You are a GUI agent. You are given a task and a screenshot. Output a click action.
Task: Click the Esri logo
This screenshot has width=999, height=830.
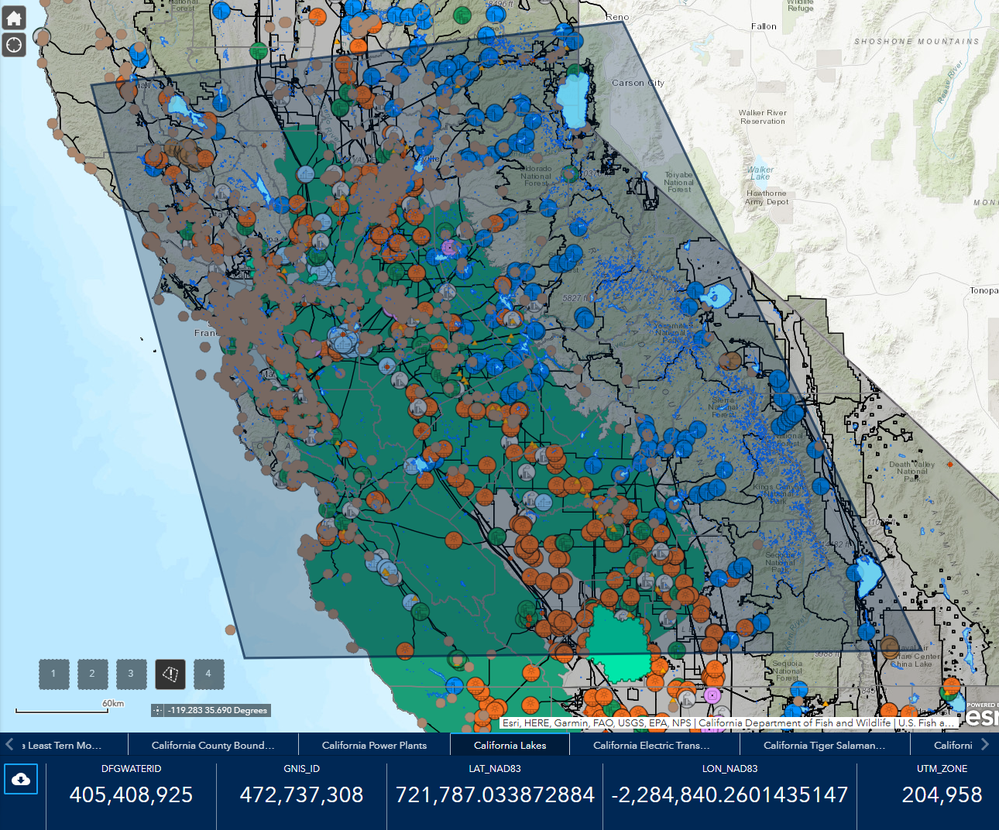point(981,716)
